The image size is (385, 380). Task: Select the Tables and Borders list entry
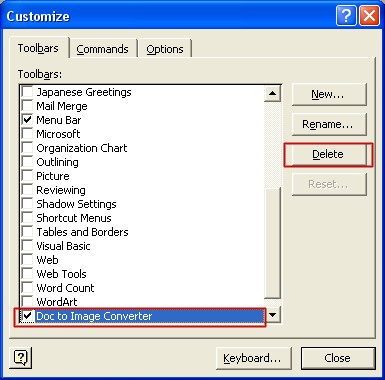coord(82,232)
